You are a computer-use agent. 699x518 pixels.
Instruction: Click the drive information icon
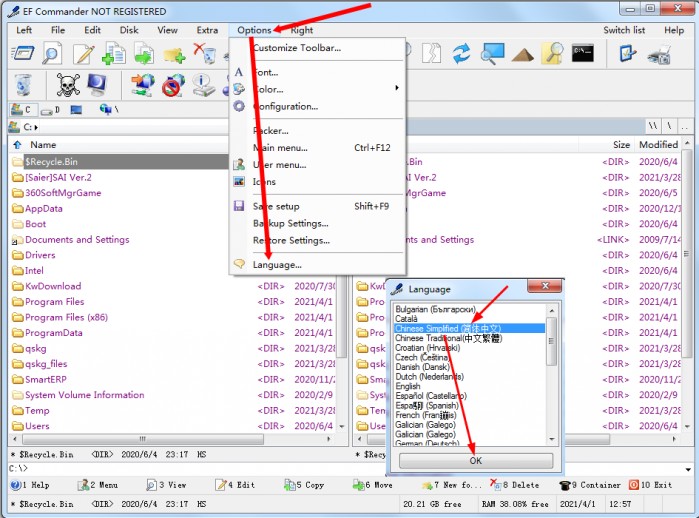[203, 85]
